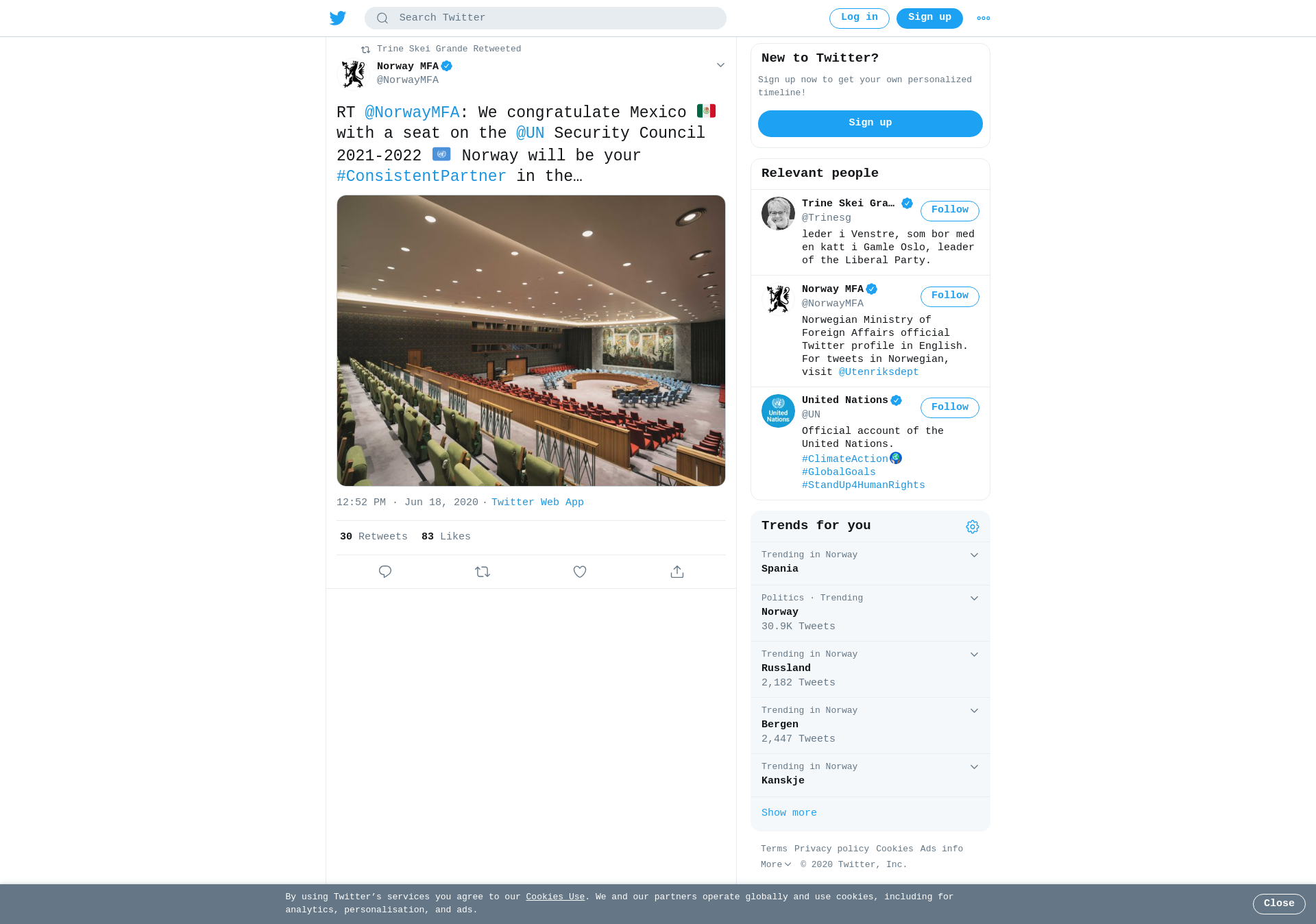Open Norway MFA avatar on the tweet
Image resolution: width=1316 pixels, height=924 pixels.
[x=354, y=73]
